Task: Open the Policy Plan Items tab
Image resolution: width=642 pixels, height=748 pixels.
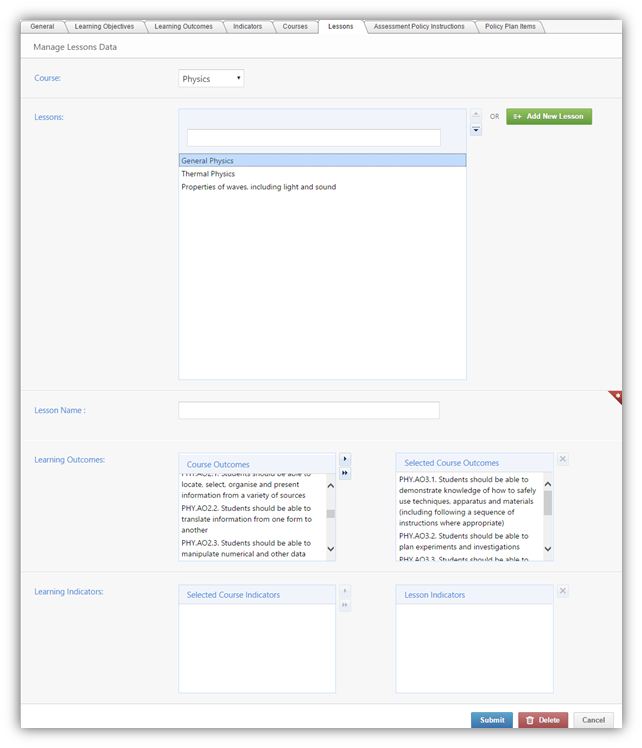Action: [510, 27]
